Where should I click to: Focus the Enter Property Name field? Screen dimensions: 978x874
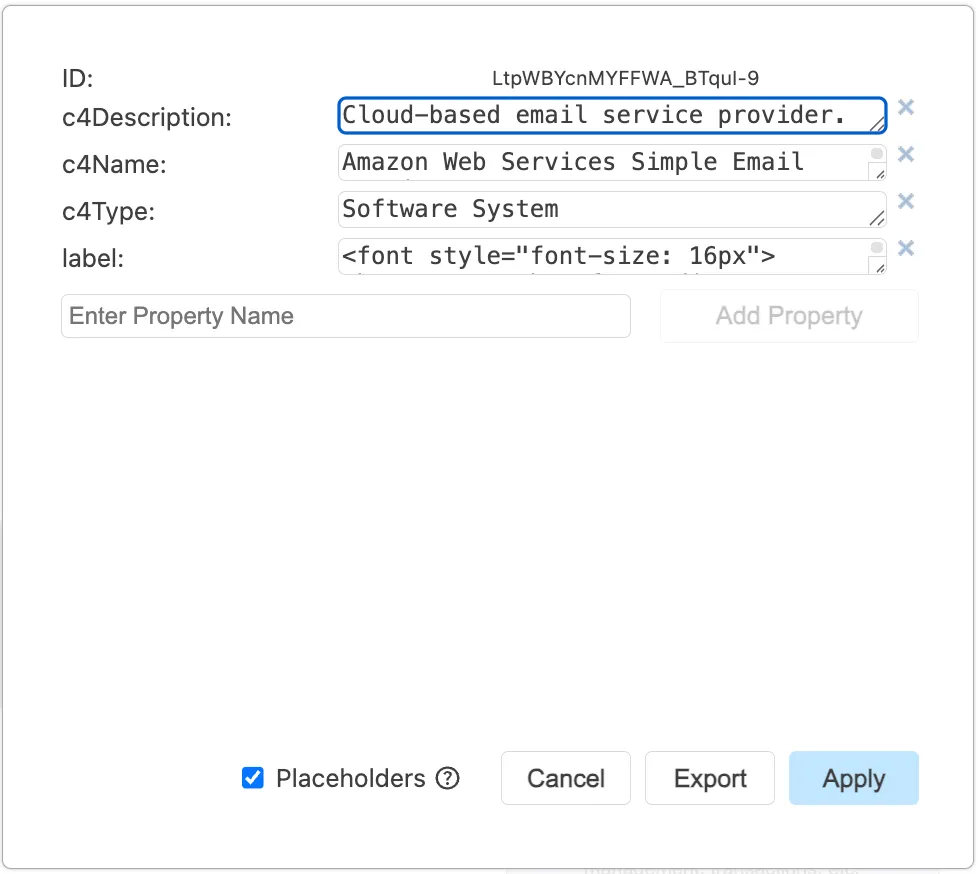(345, 316)
